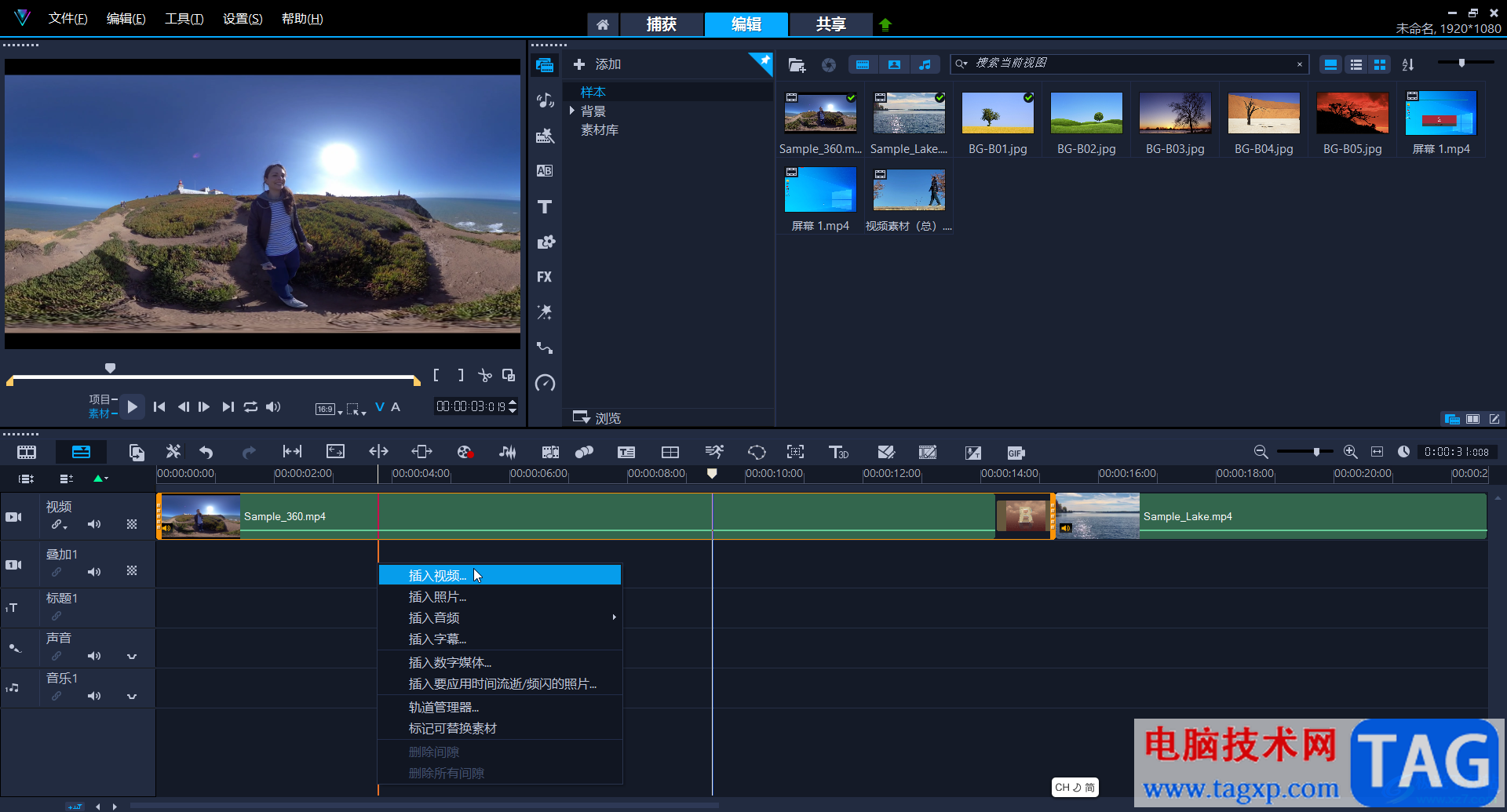
Task: Choose 轨道管理器 from context menu
Action: [500, 707]
